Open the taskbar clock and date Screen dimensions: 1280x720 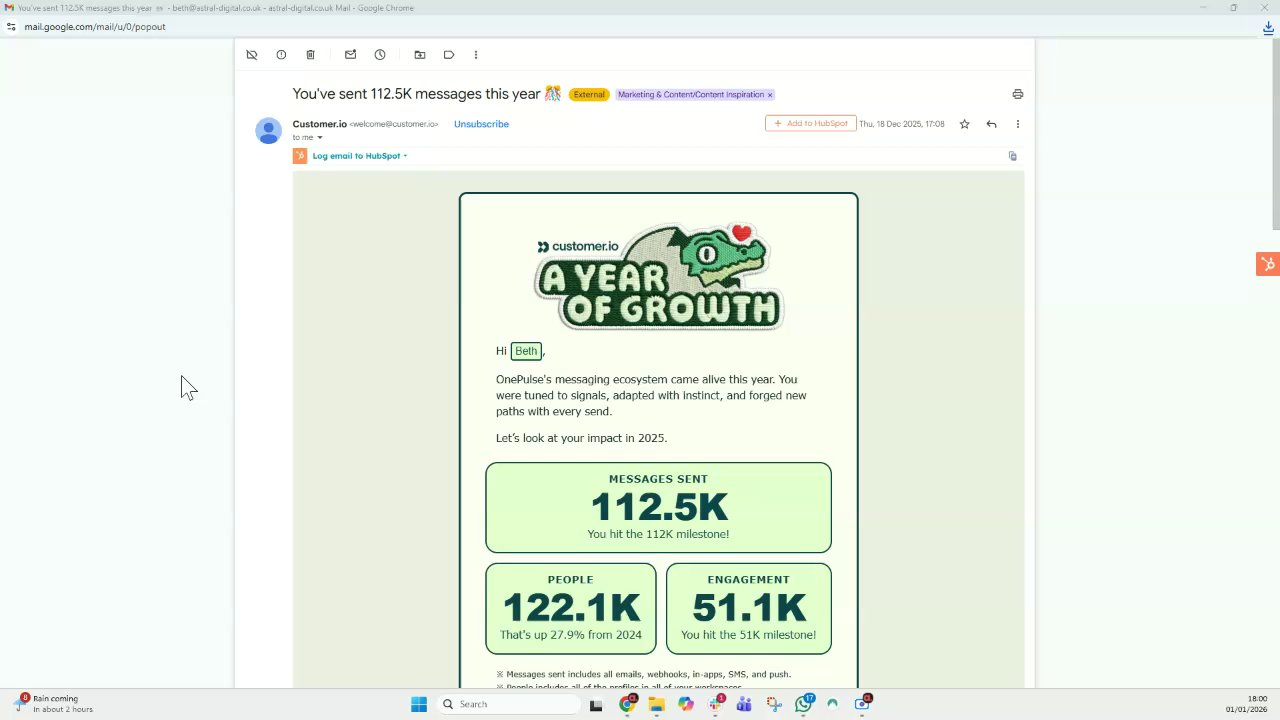(x=1247, y=704)
